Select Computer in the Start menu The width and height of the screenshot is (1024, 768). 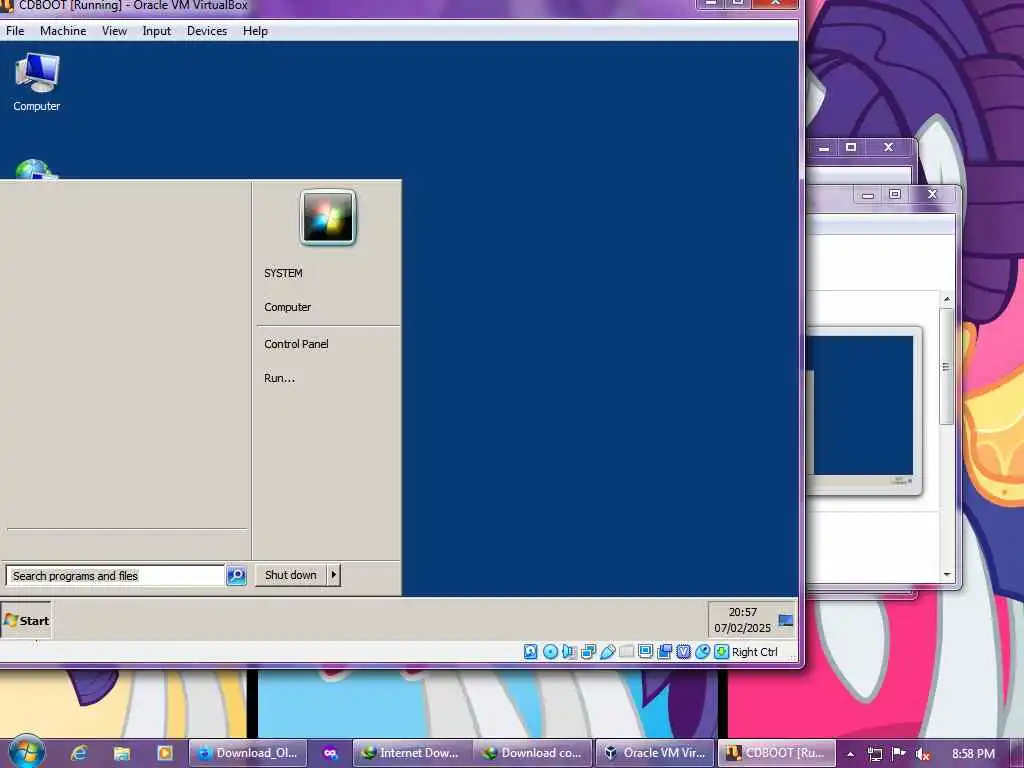[x=287, y=307]
